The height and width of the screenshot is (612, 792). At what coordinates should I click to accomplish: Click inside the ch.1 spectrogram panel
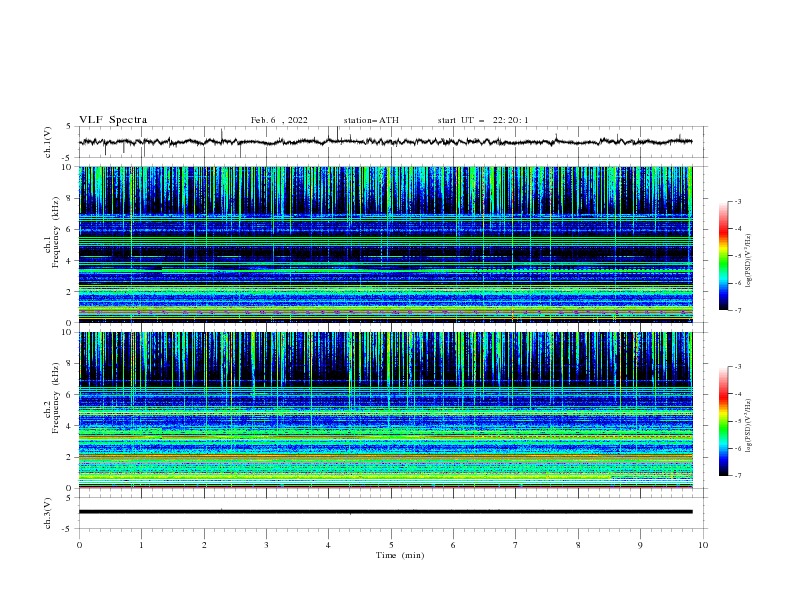(385, 244)
